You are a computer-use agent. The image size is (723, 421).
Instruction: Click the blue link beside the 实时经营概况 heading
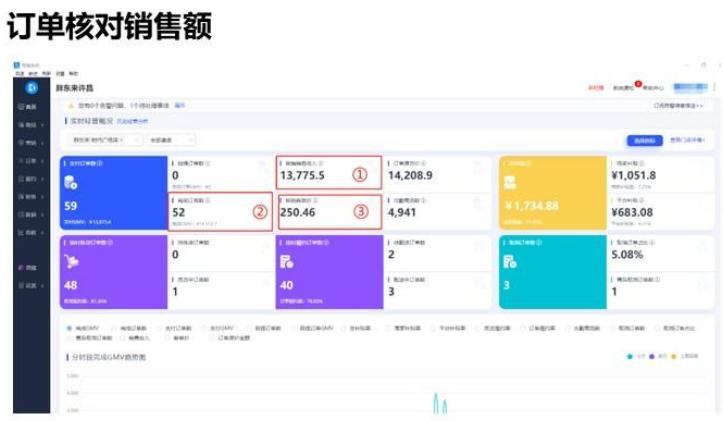(132, 121)
